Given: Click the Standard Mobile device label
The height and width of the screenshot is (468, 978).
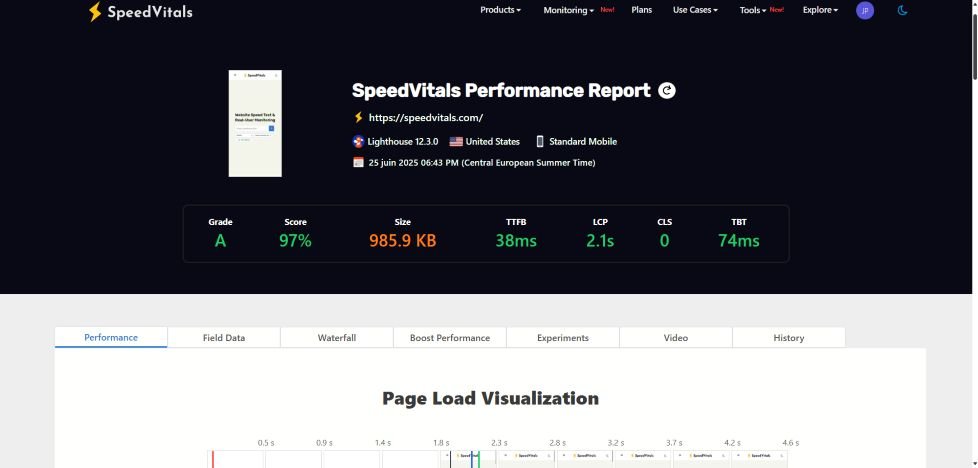Looking at the screenshot, I should (583, 142).
